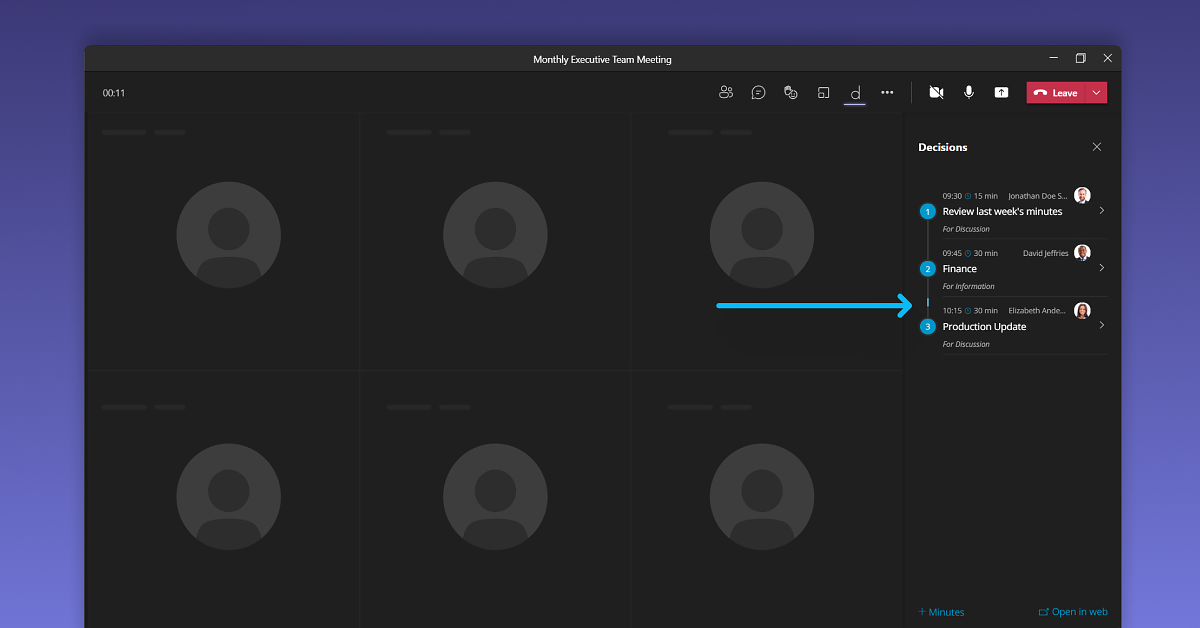Open the meeting chat

coord(758,92)
